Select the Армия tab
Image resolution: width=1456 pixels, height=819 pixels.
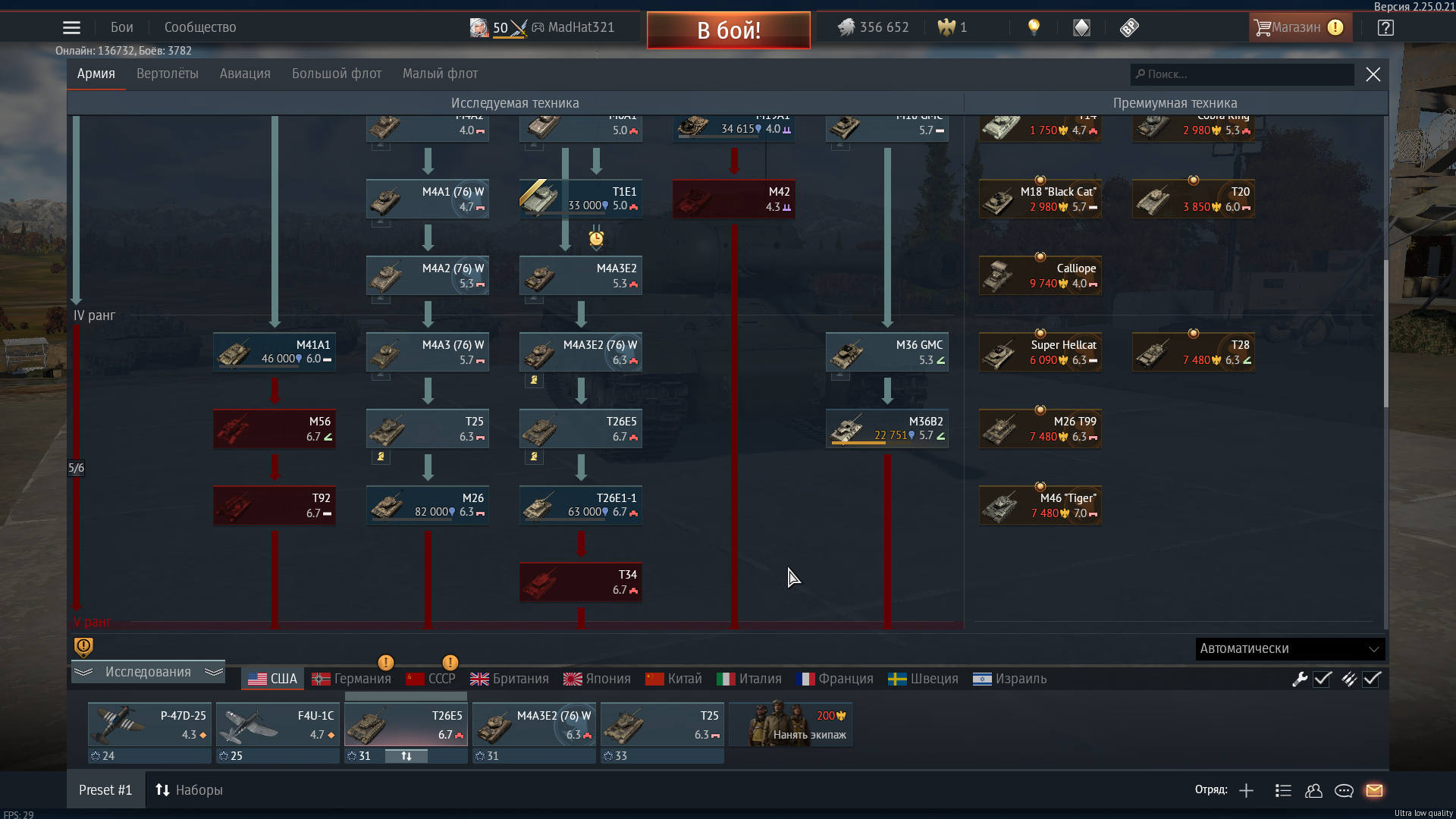point(96,74)
